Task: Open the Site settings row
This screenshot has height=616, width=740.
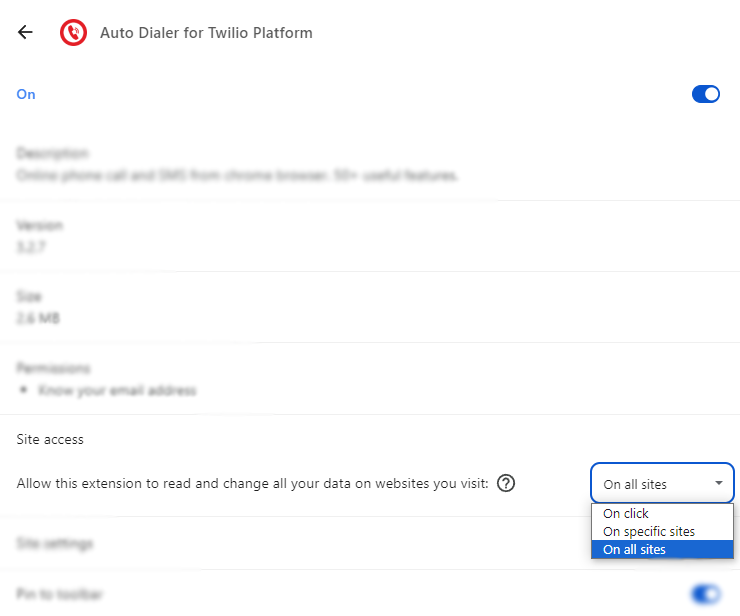Action: tap(55, 544)
